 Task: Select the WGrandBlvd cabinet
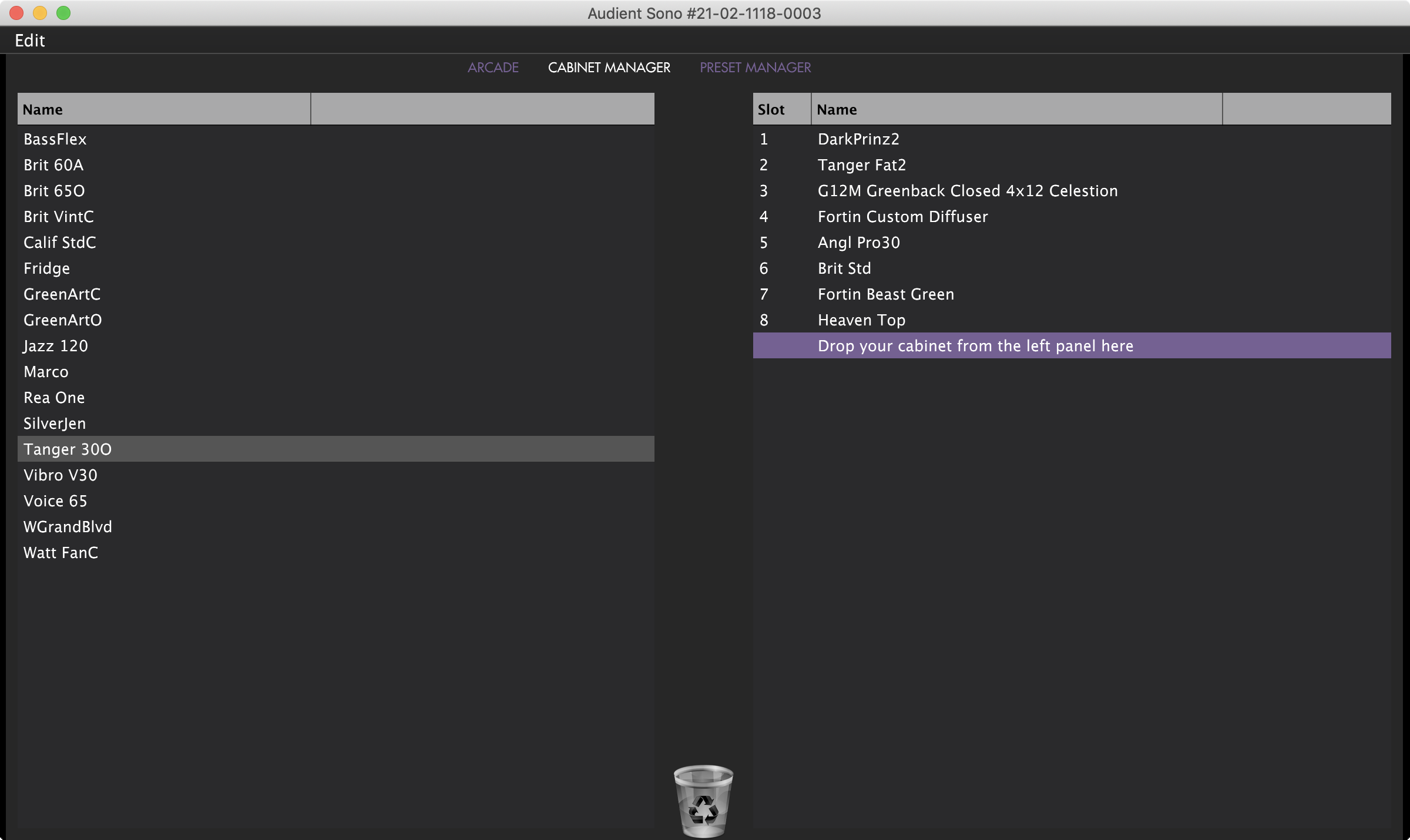pos(336,527)
